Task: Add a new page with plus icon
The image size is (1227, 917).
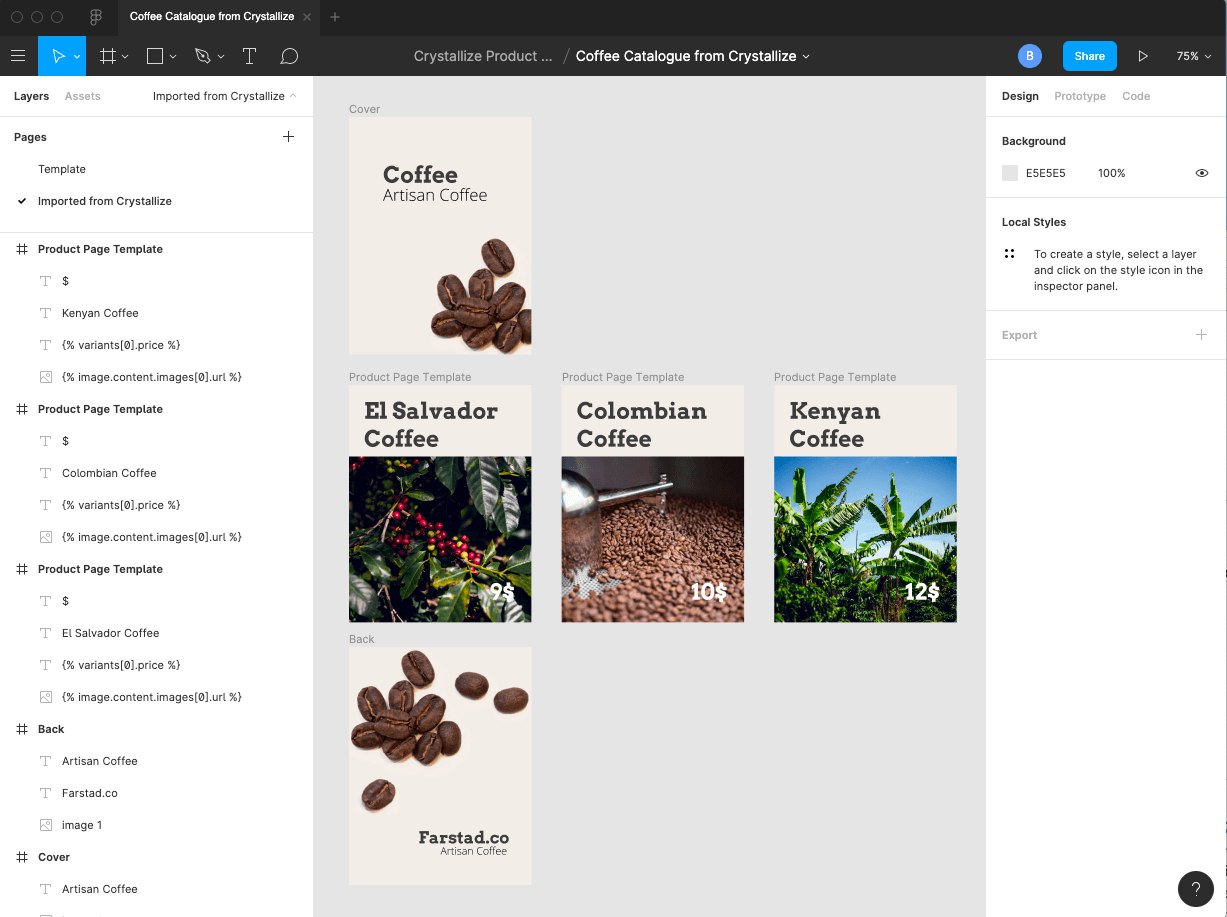Action: coord(288,137)
